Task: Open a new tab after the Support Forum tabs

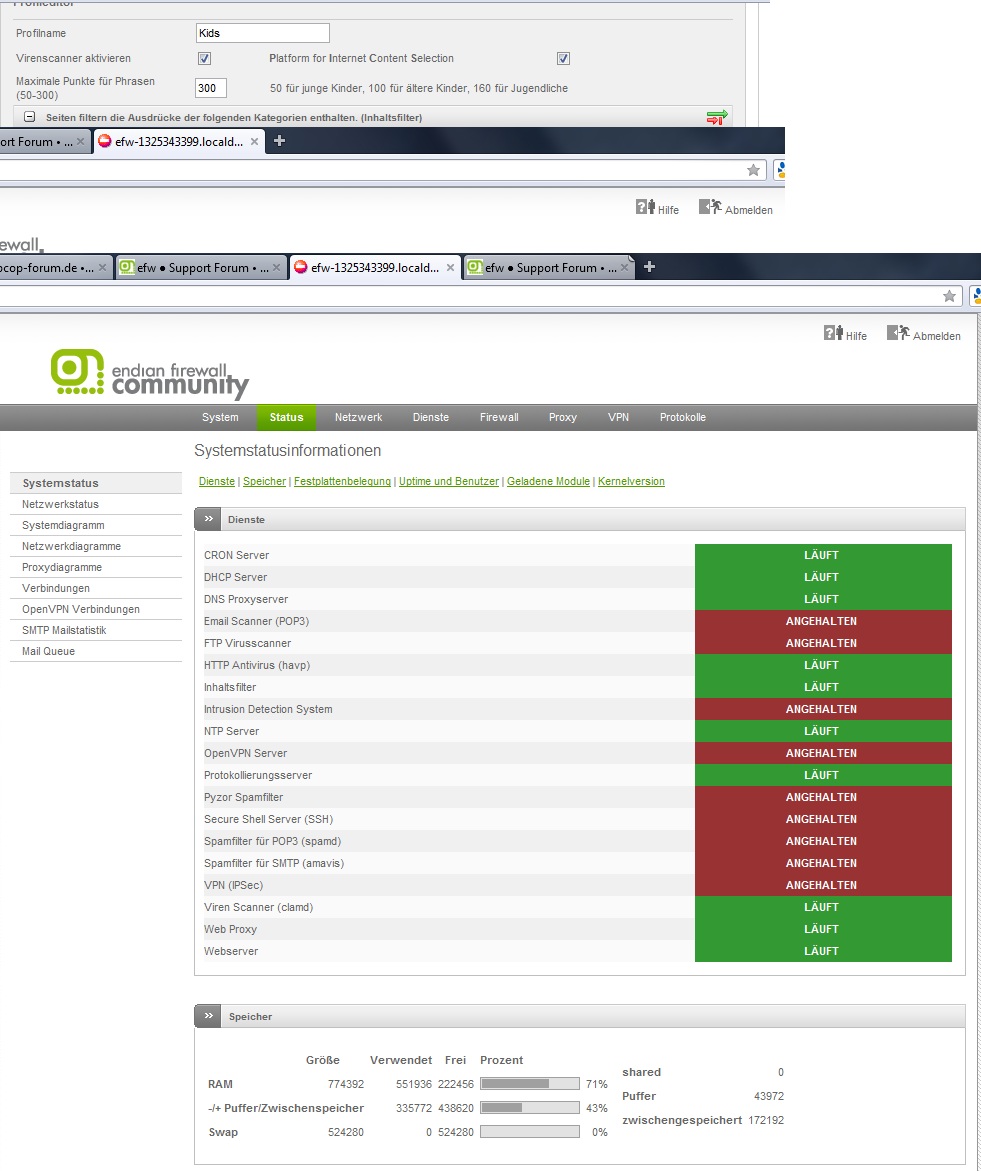Action: [650, 267]
